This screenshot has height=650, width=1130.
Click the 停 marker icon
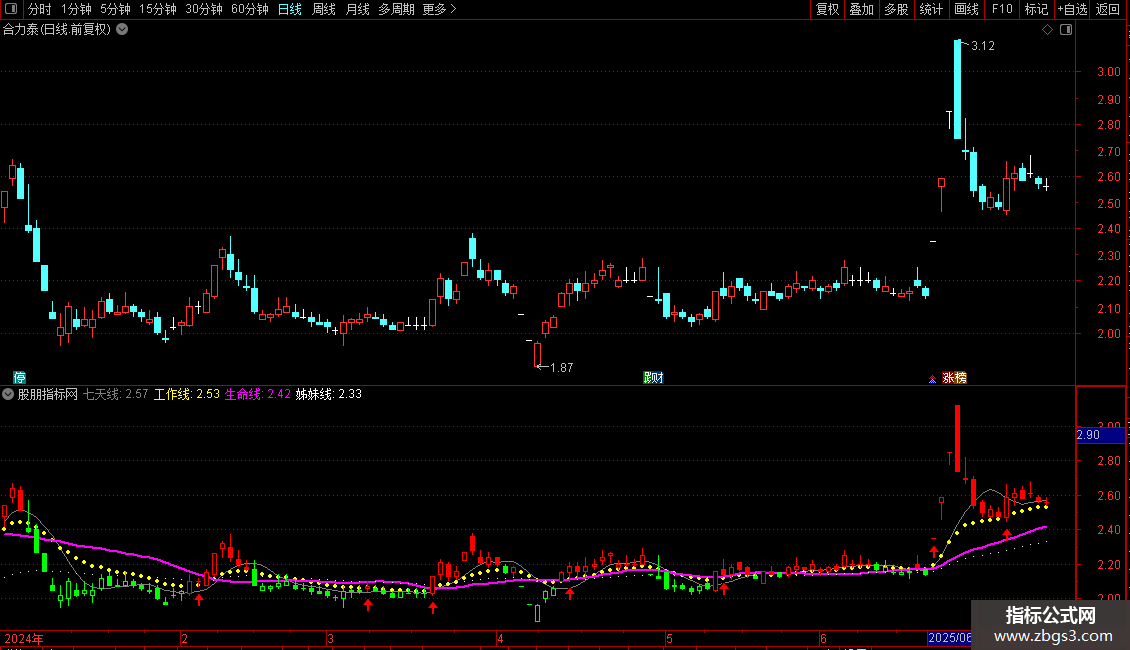click(19, 377)
